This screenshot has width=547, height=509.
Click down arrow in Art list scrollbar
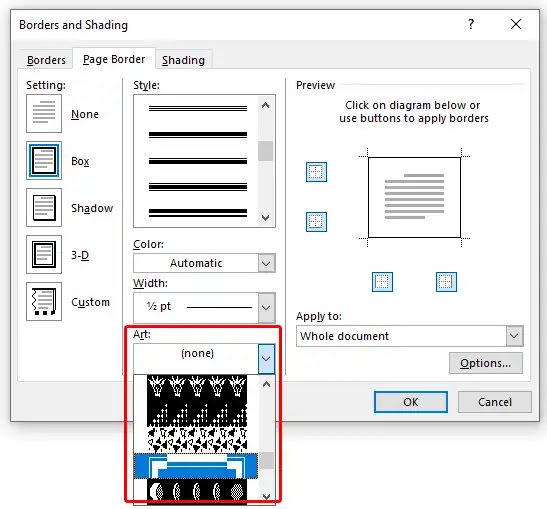point(267,496)
